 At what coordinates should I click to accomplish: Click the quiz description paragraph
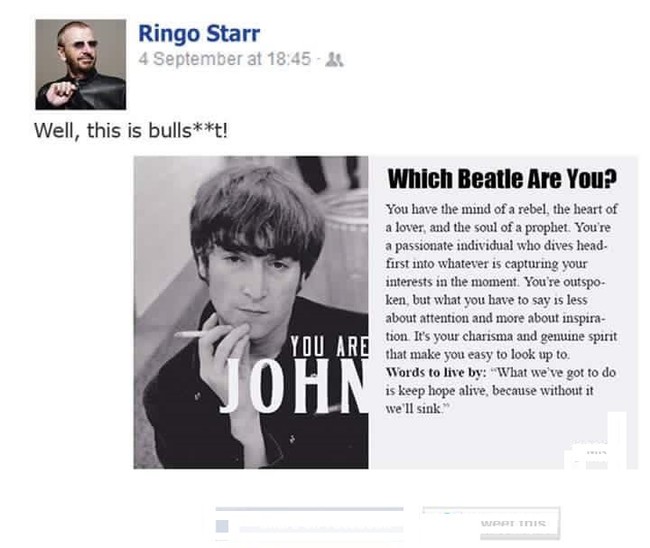tap(502, 282)
